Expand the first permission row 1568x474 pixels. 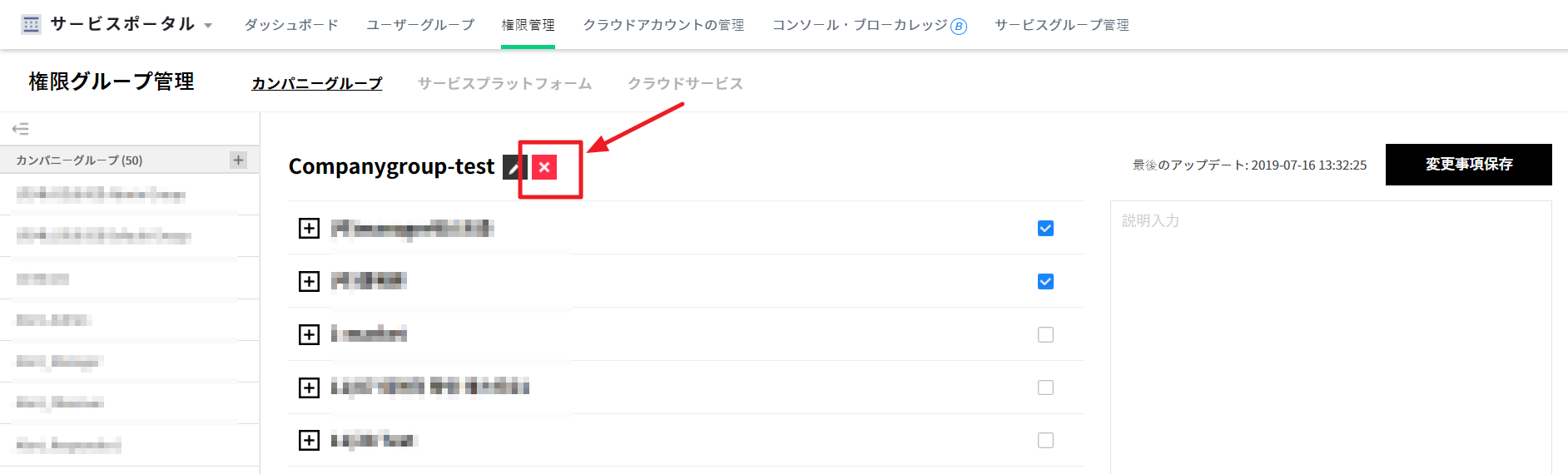tap(309, 228)
